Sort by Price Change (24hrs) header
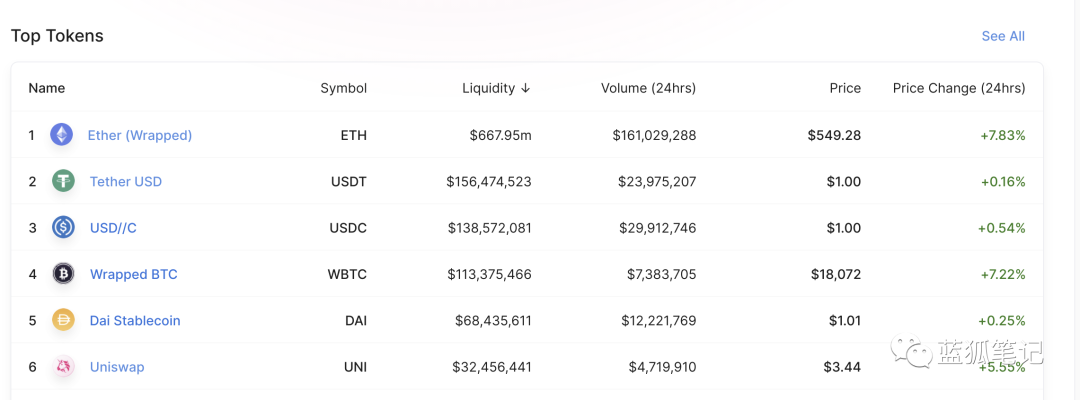Screen dimensions: 1080x400 [959, 88]
